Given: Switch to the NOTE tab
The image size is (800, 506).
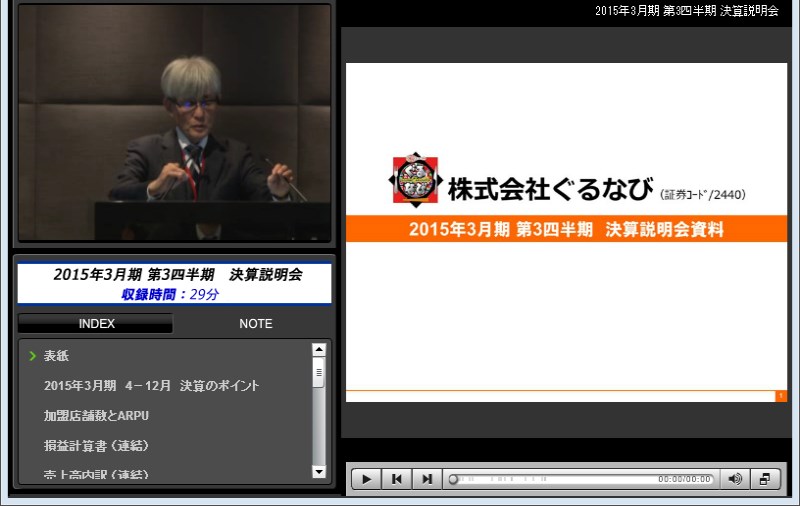Looking at the screenshot, I should pos(256,323).
